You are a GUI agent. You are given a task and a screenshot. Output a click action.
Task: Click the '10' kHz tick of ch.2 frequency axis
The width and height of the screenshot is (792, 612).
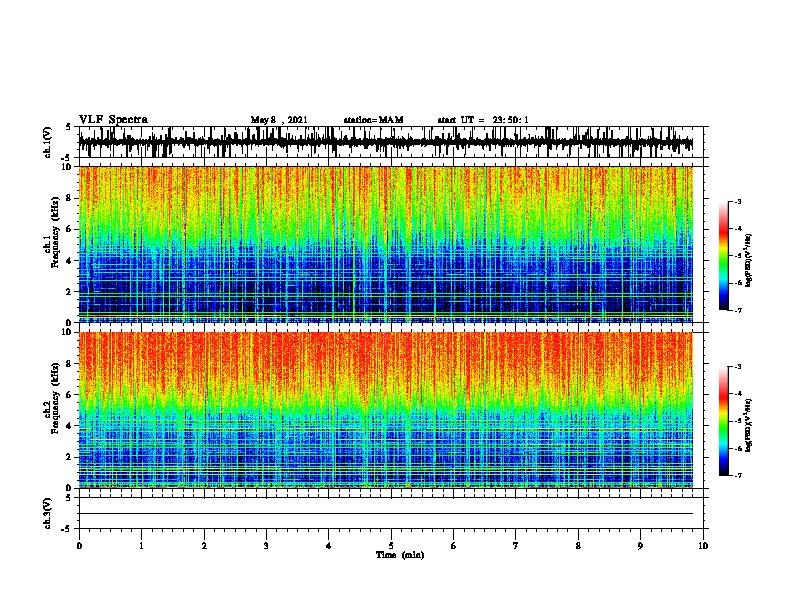tap(67, 332)
